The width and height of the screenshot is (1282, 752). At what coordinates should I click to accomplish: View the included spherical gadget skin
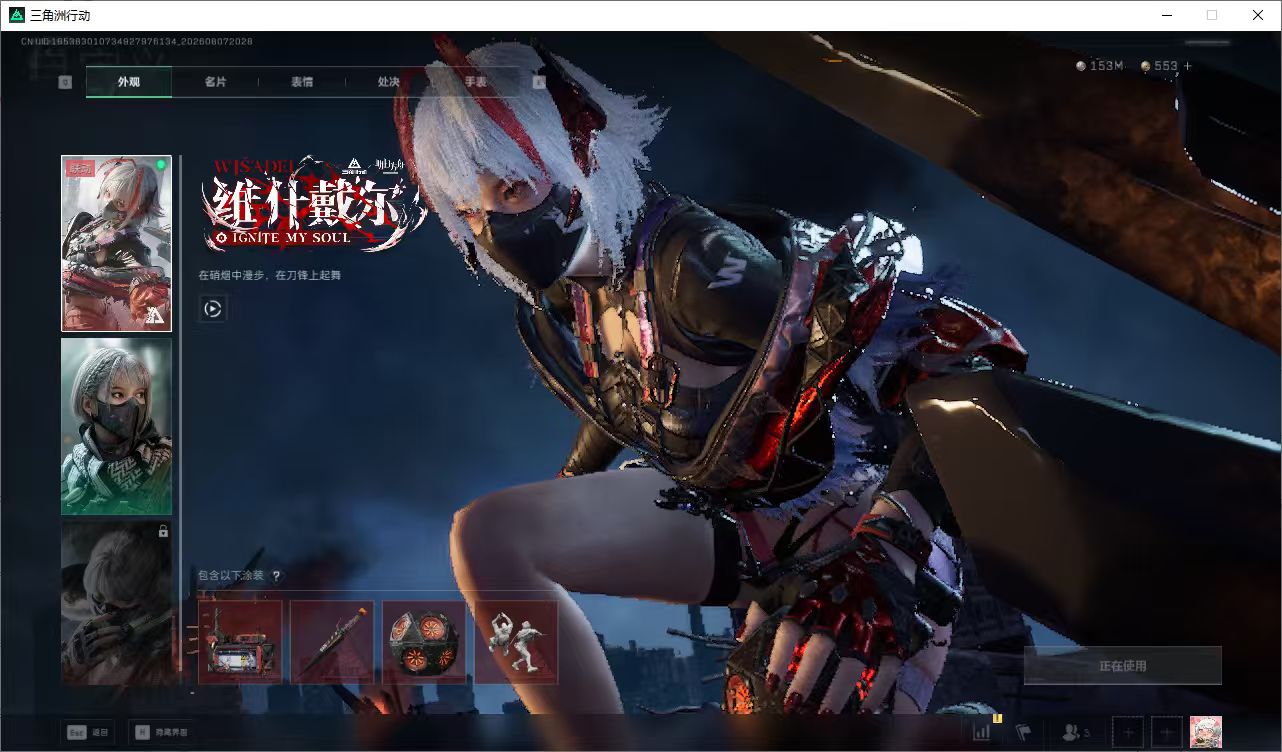point(424,642)
